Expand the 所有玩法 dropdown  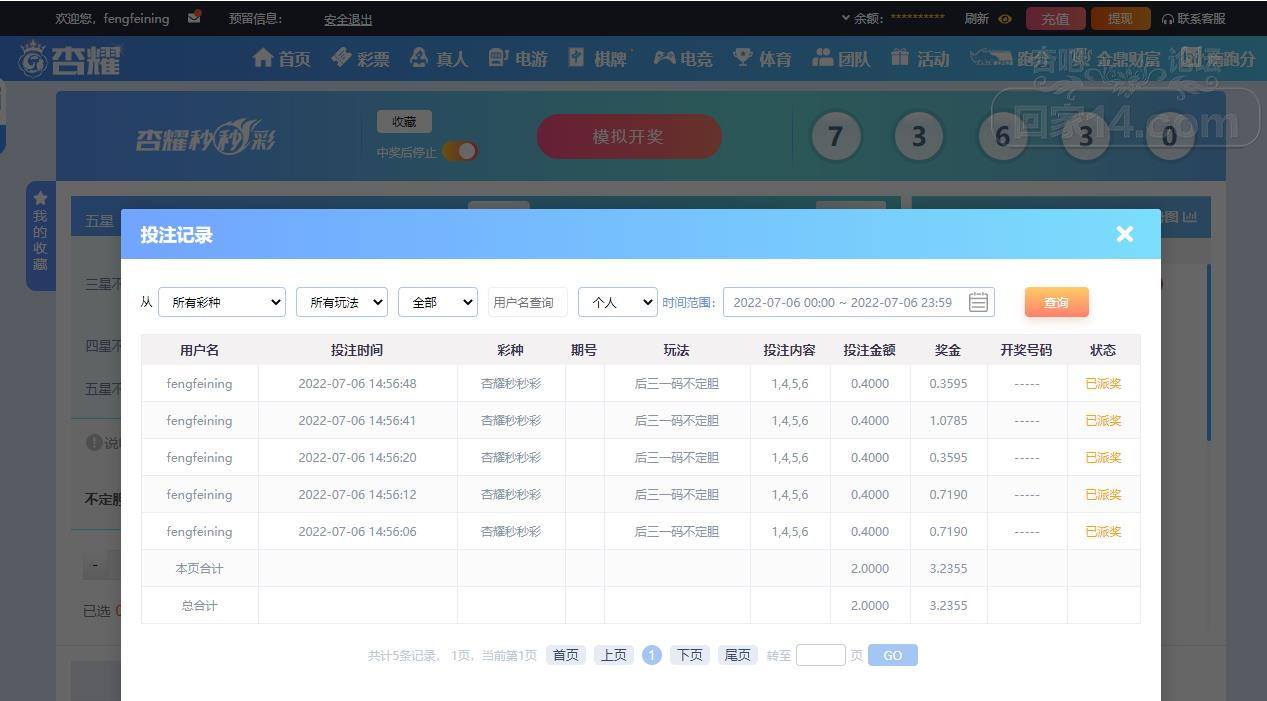tap(341, 302)
